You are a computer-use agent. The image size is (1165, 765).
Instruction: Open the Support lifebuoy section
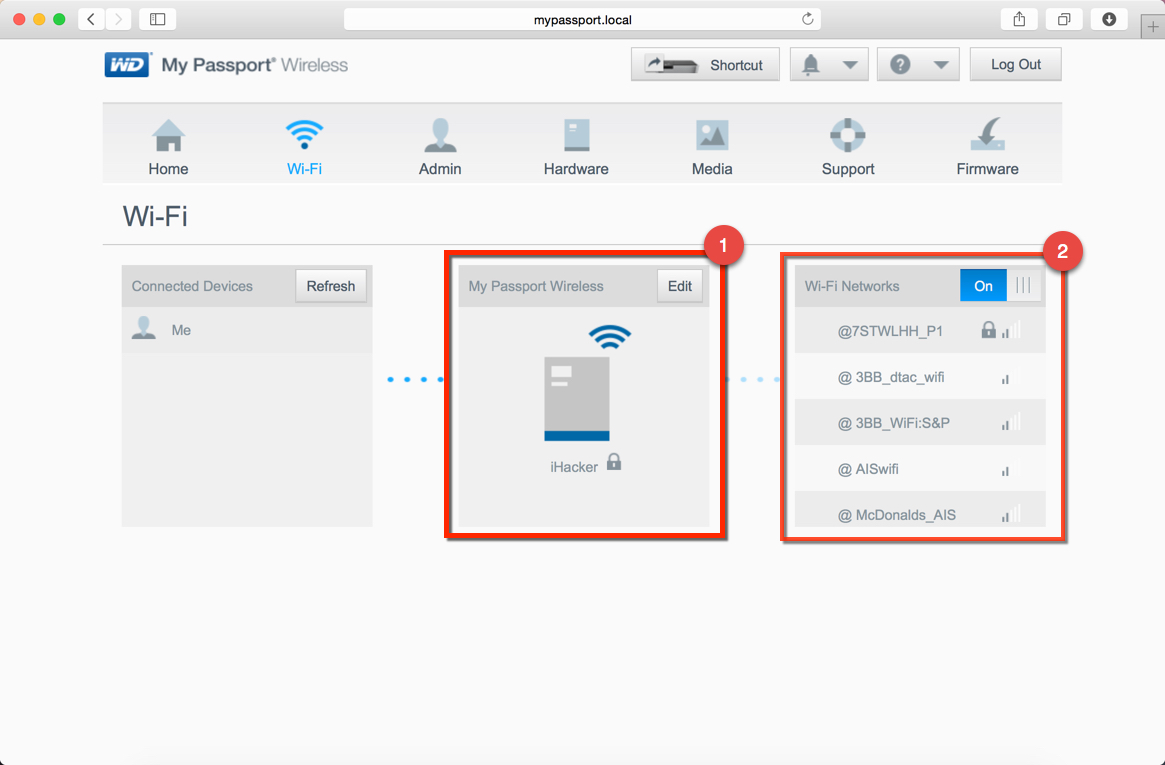tap(848, 148)
